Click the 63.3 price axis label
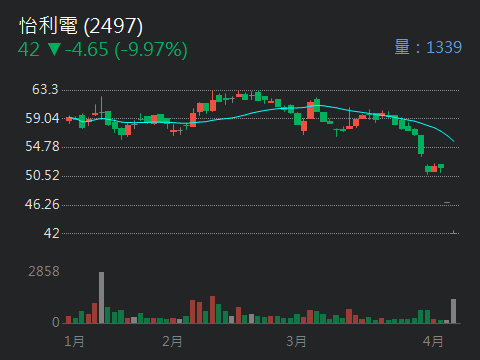 (x=45, y=89)
